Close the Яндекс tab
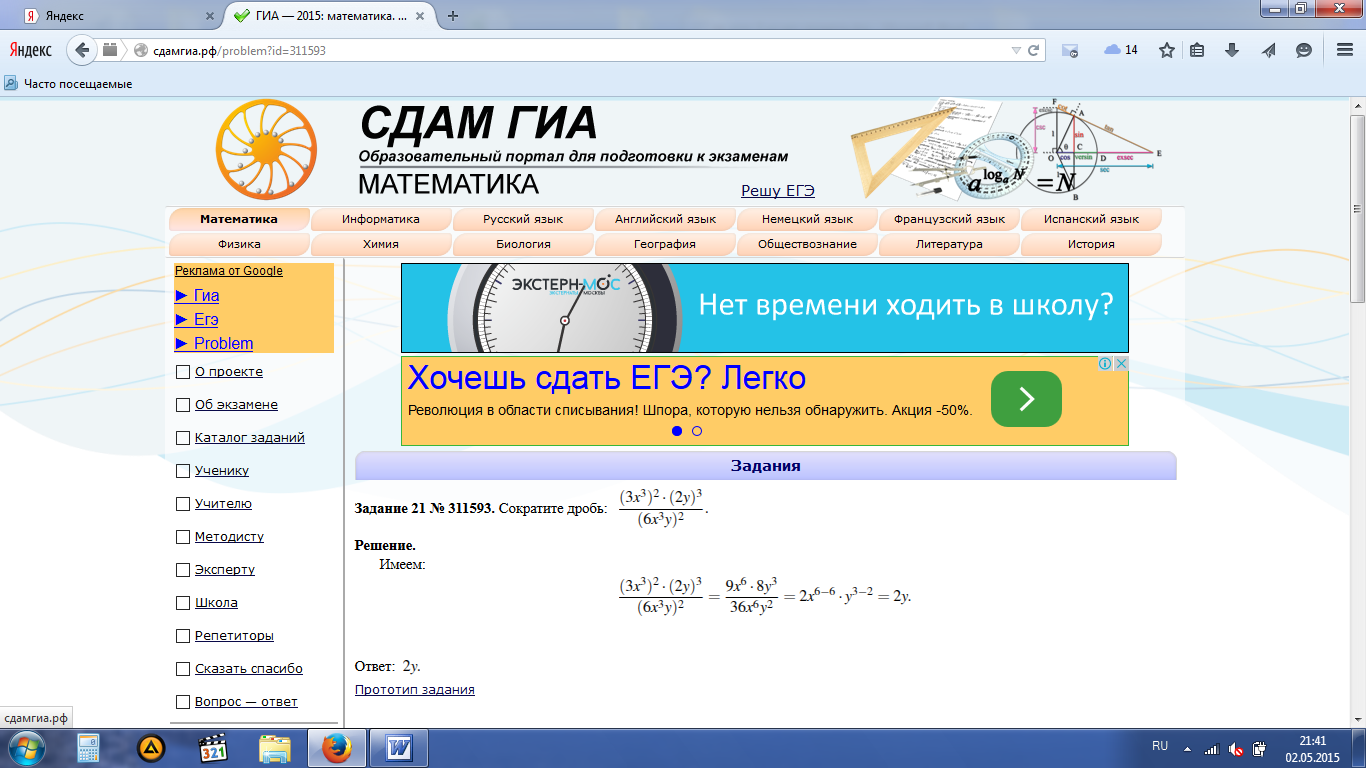This screenshot has height=768, width=1366. (x=210, y=16)
